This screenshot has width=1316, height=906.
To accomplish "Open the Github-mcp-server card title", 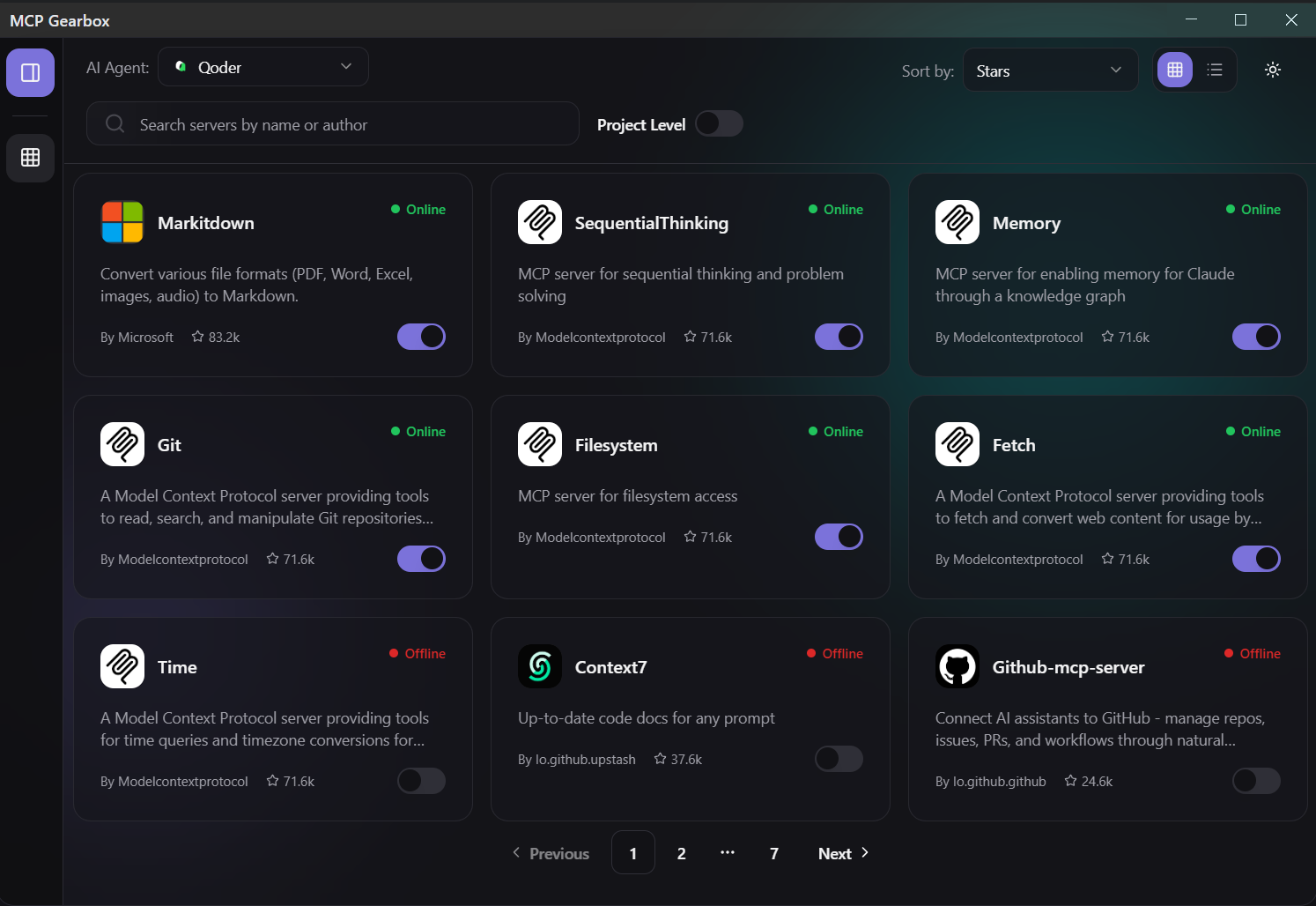I will coord(1068,667).
